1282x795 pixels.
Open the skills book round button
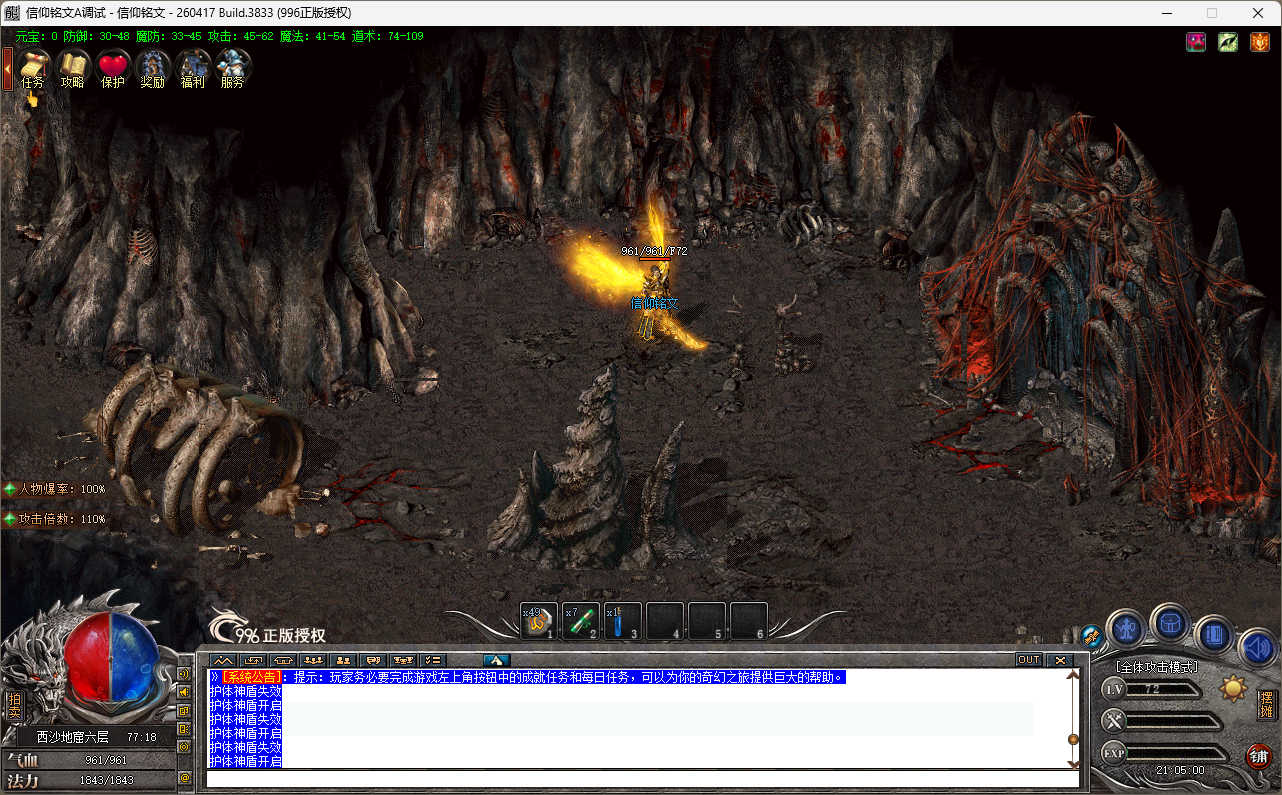coord(1214,634)
